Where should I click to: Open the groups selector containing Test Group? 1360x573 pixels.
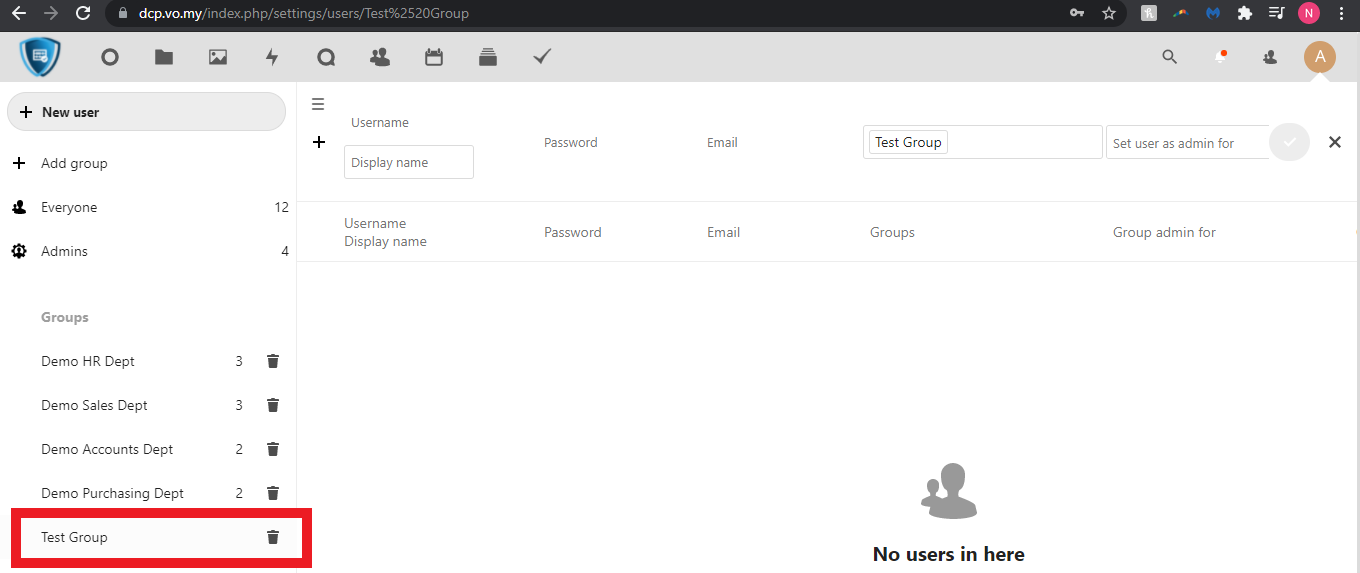click(1020, 142)
